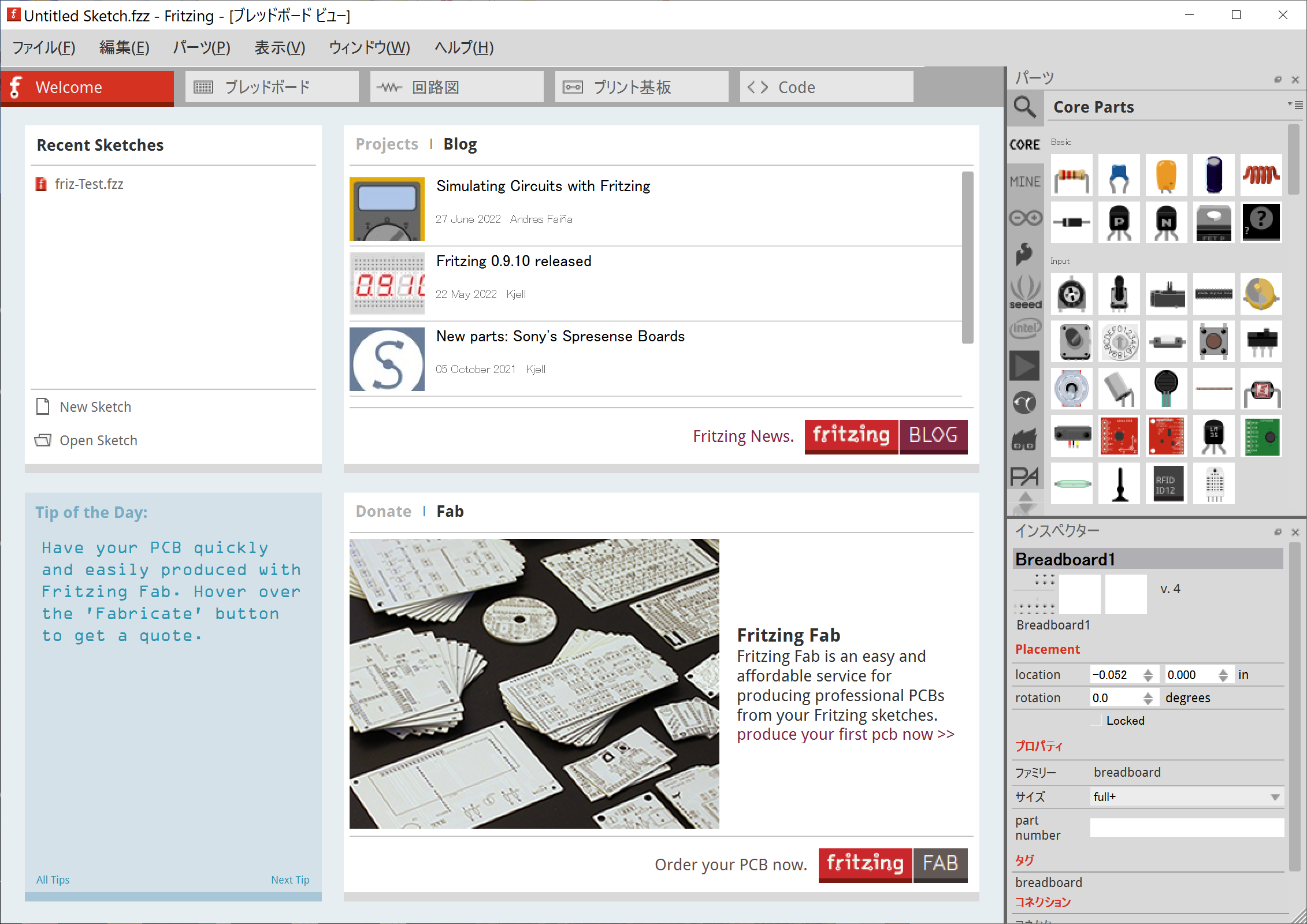Select the orange tantalum capacitor part

[1167, 175]
